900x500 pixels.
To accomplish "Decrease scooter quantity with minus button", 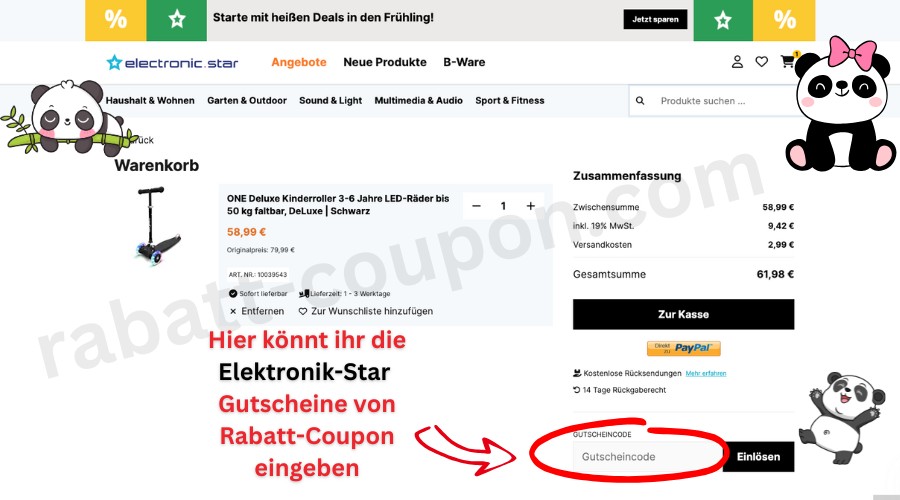I will (x=476, y=206).
